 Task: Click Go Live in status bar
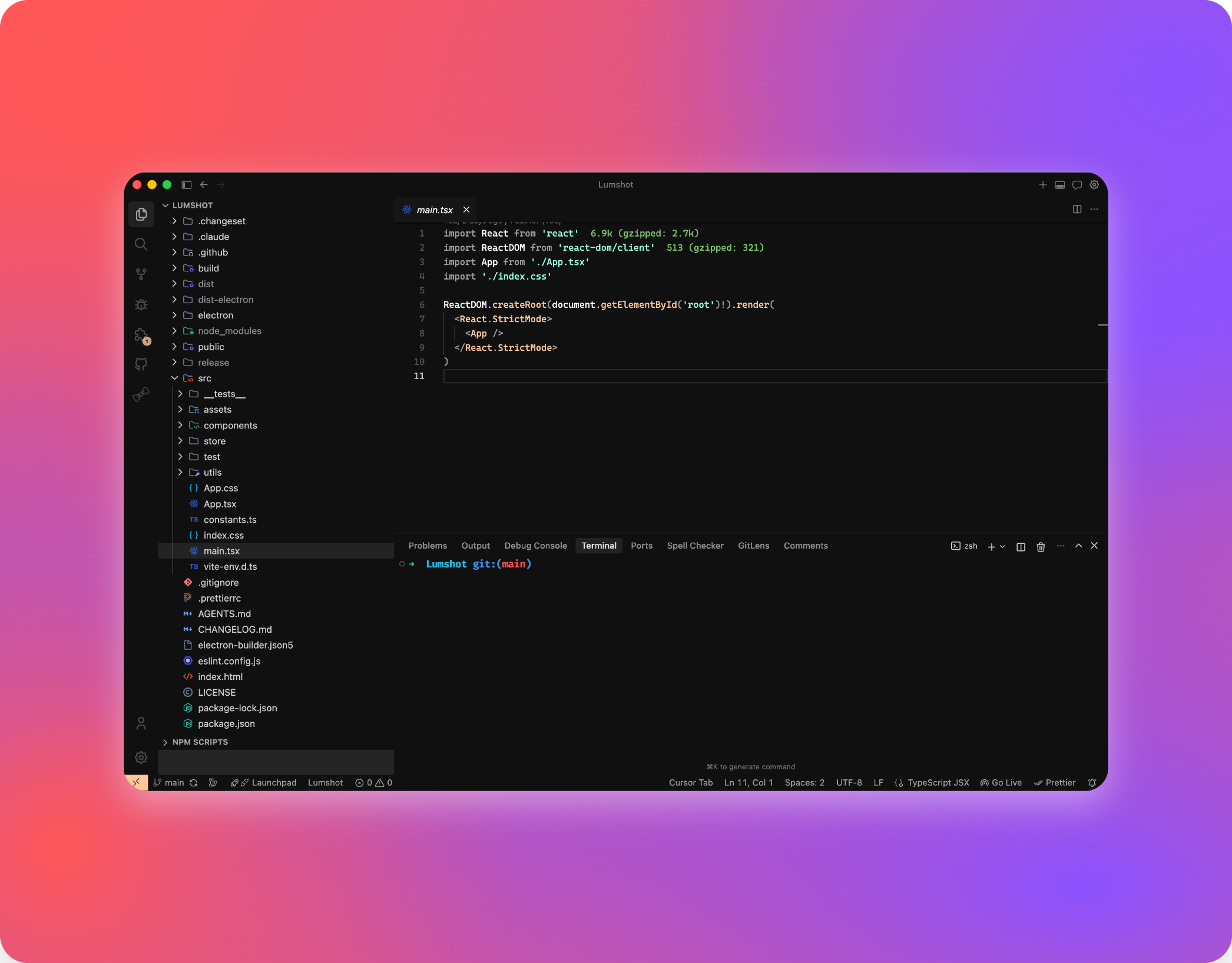[1001, 783]
